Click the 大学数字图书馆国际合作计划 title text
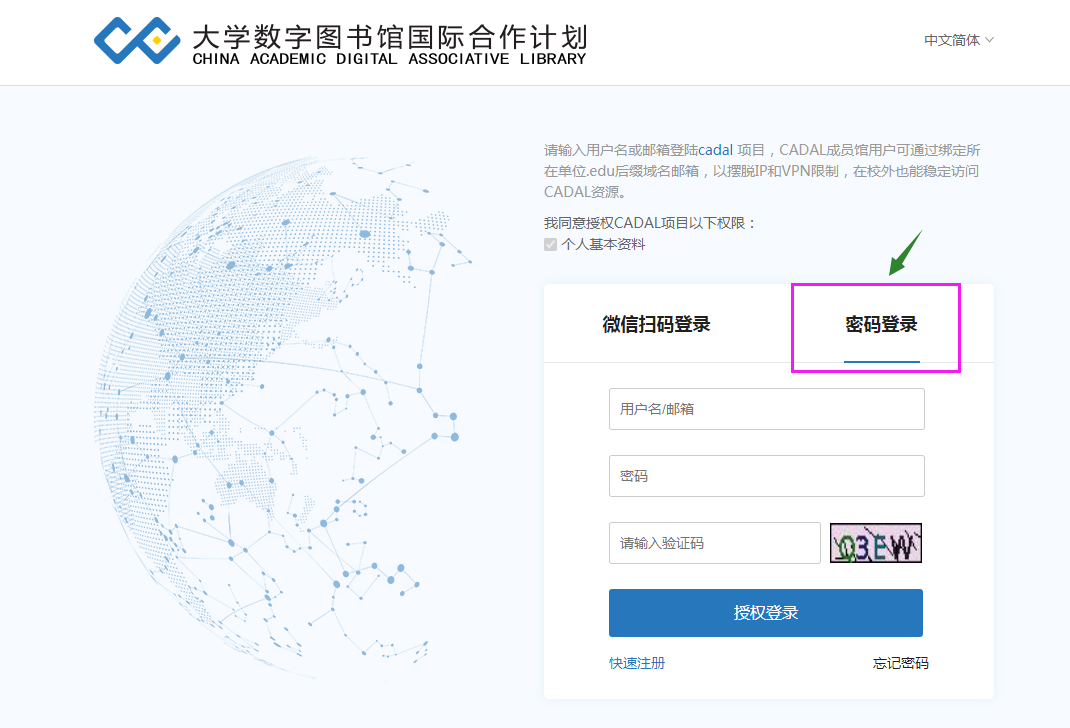1070x728 pixels. [389, 35]
